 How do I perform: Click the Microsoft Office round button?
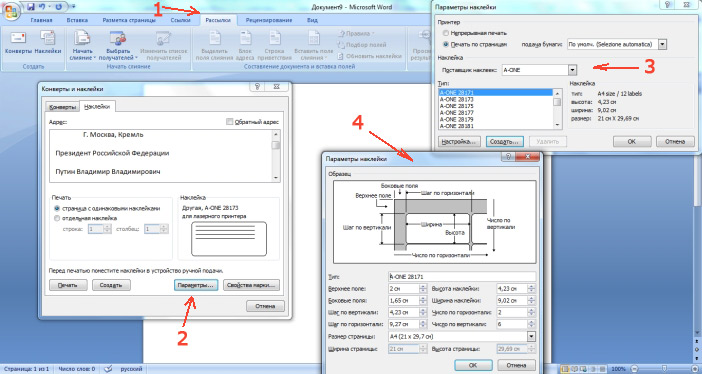pos(12,11)
